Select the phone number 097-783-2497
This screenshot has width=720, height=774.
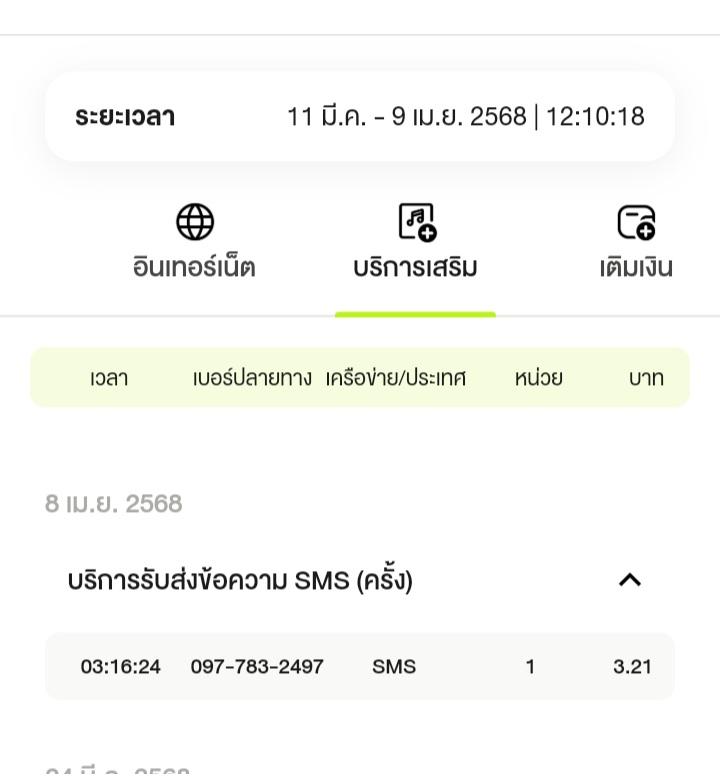(257, 667)
